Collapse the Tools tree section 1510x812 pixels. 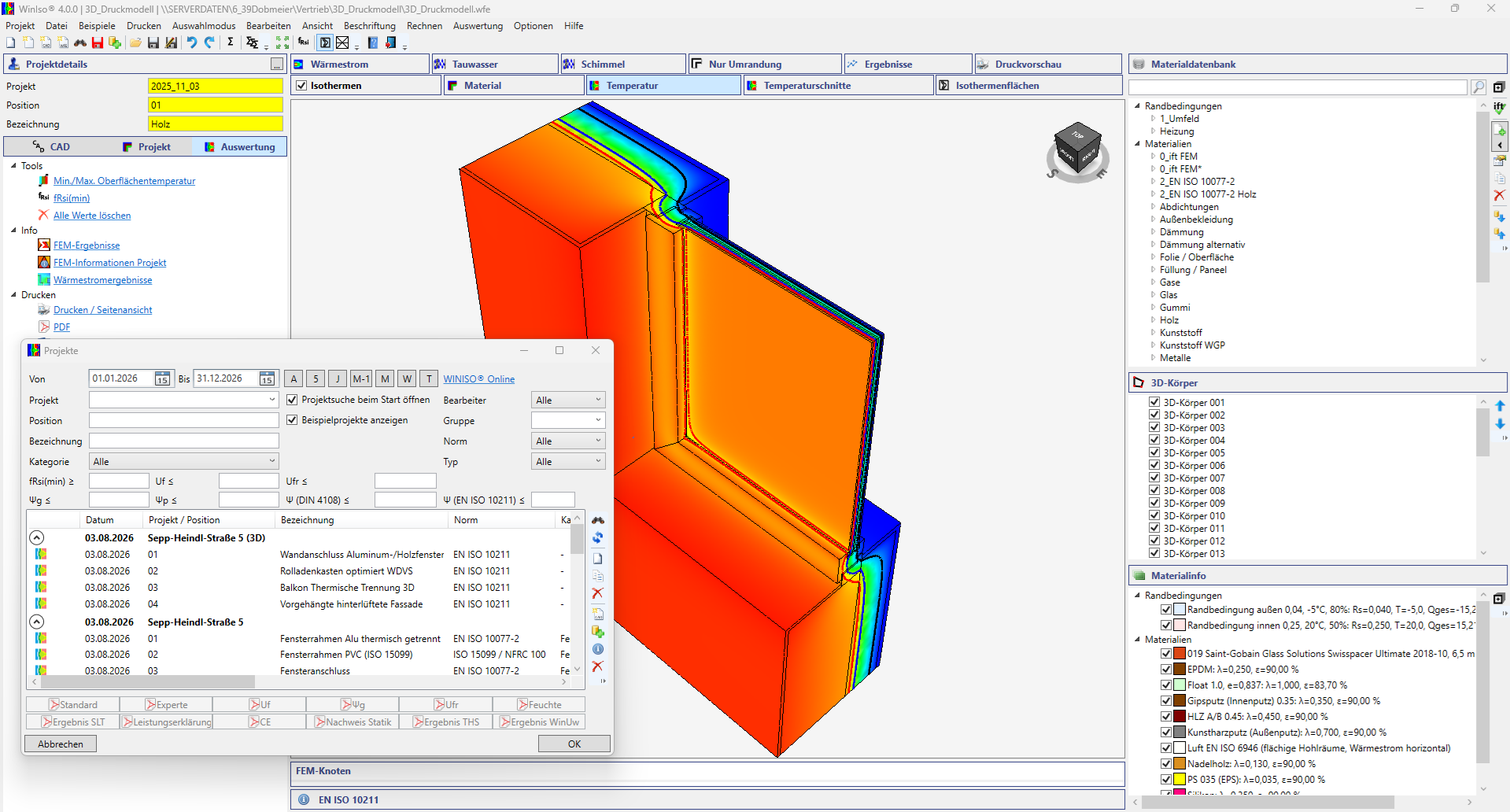13,166
